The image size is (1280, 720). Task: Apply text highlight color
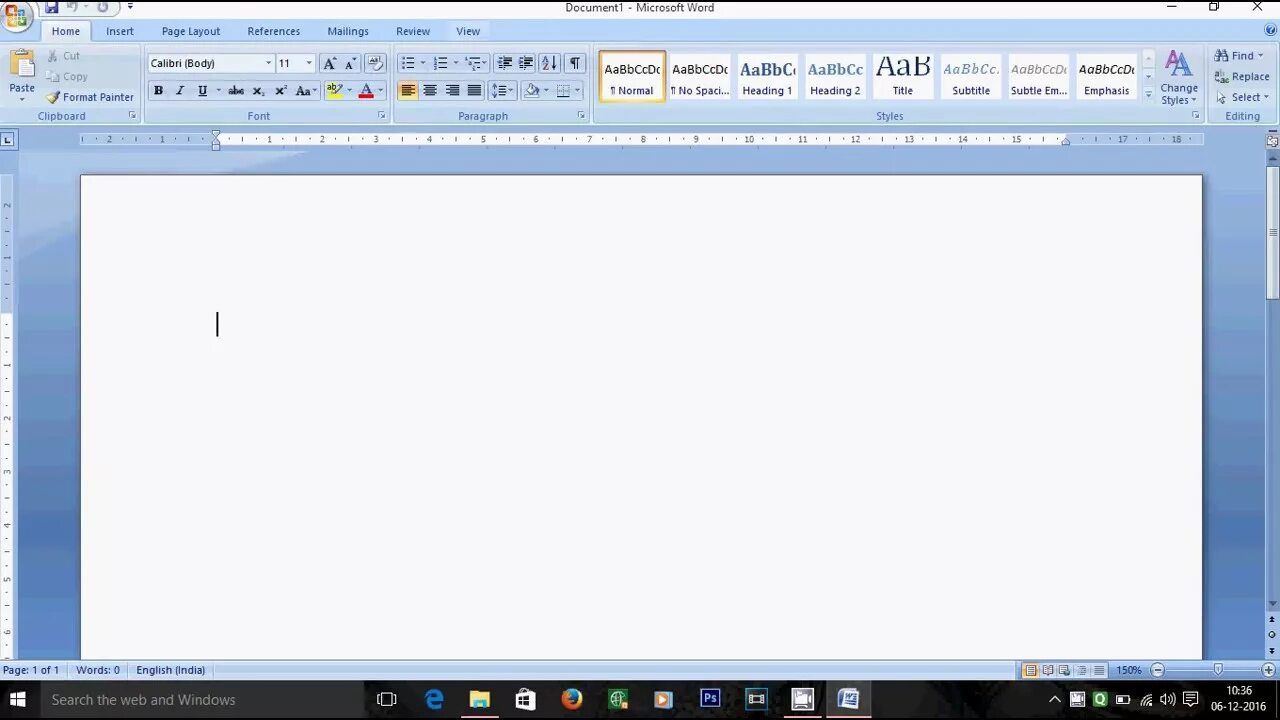(x=334, y=91)
